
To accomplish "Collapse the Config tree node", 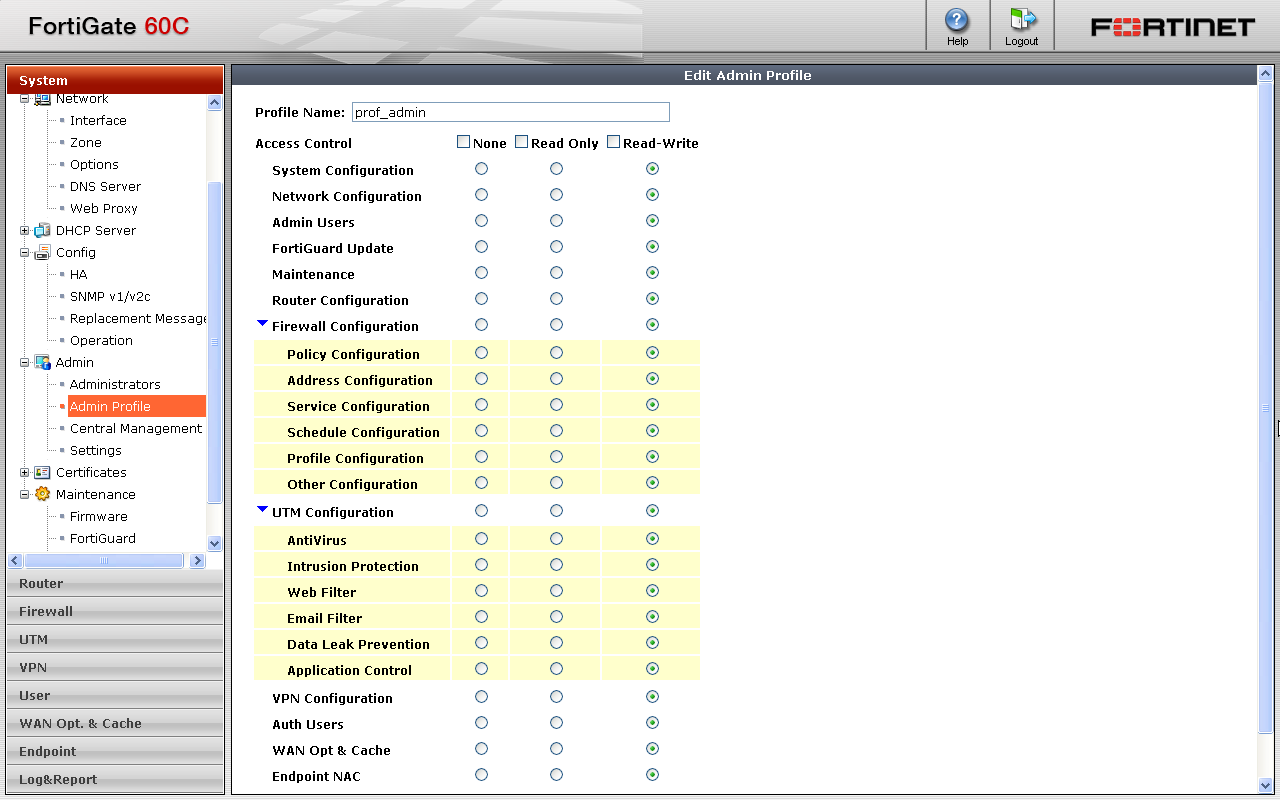I will 25,253.
